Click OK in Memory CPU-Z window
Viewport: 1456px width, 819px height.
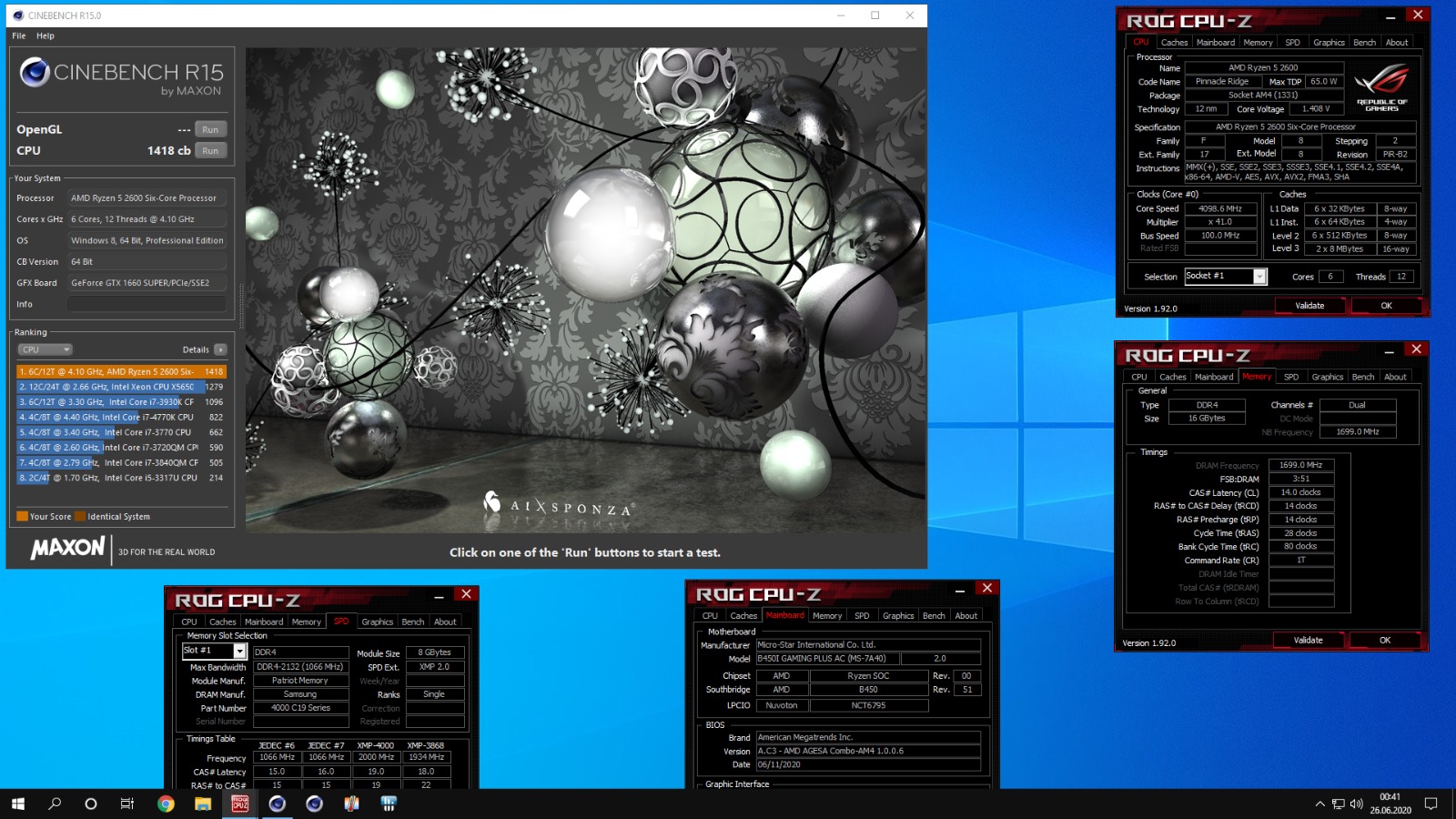pyautogui.click(x=1385, y=640)
